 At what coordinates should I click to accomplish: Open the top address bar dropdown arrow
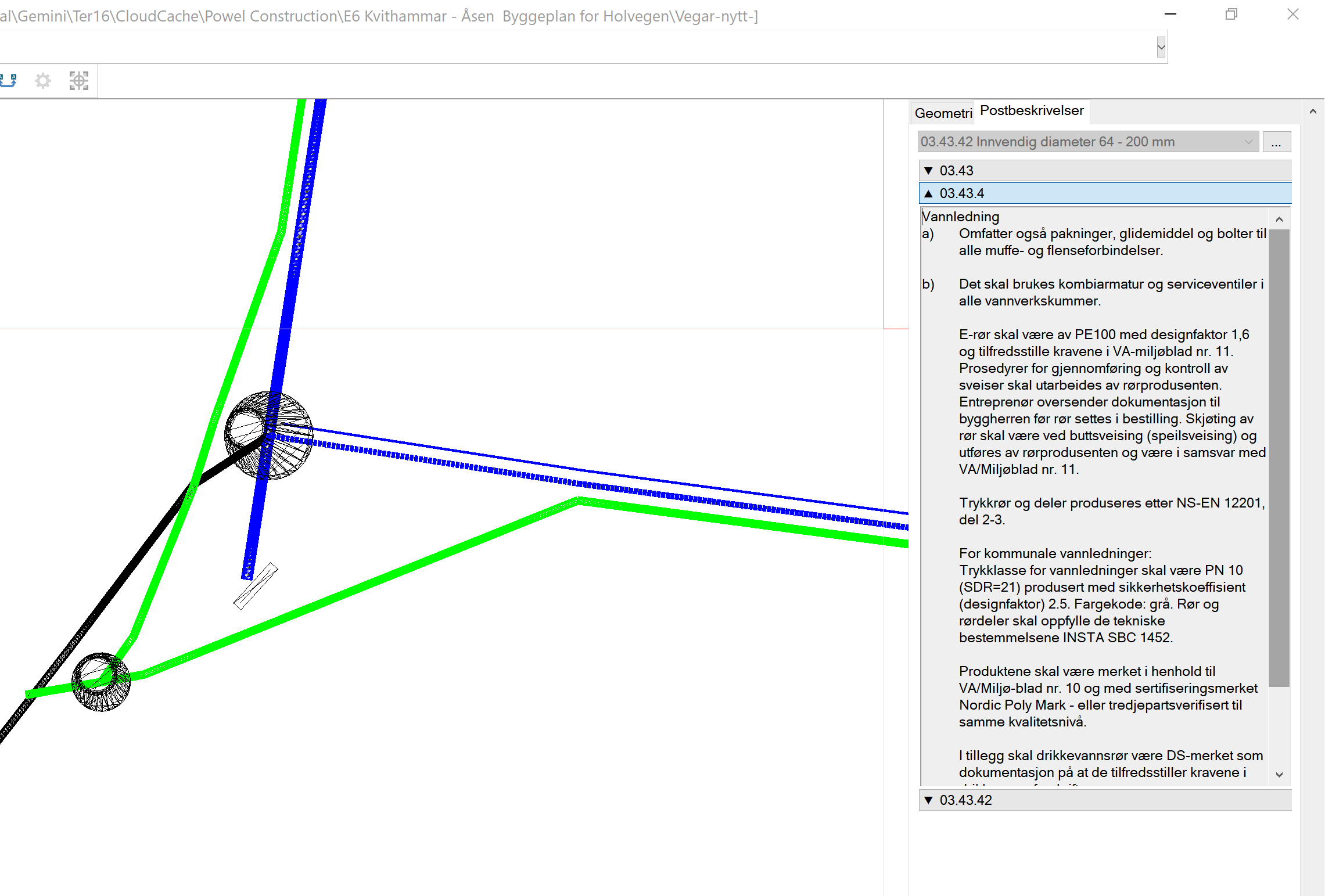pos(1161,47)
